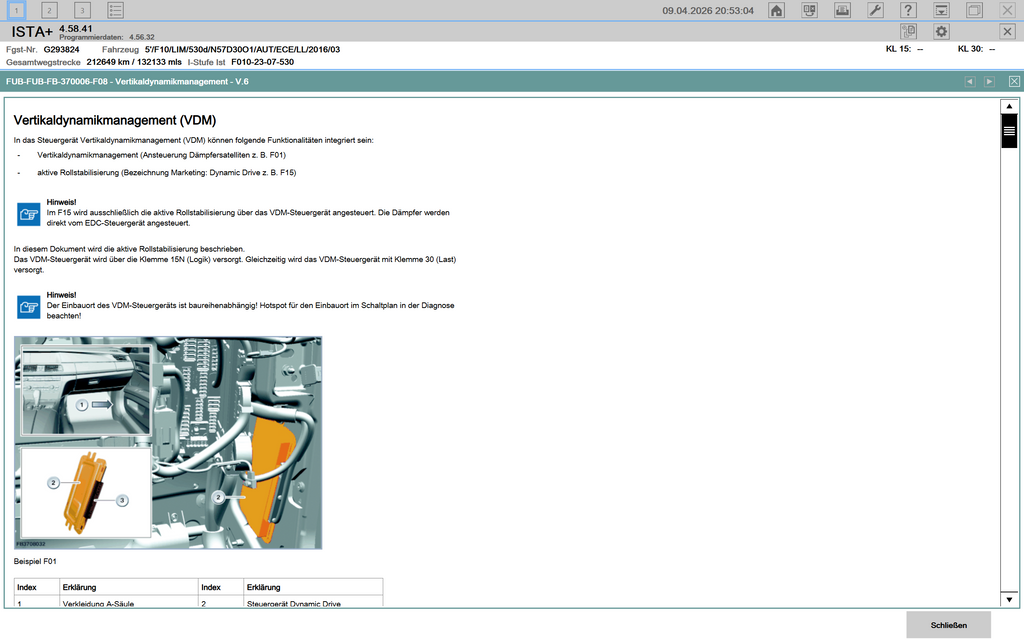Open the vehicle connection manager icon

pos(809,10)
